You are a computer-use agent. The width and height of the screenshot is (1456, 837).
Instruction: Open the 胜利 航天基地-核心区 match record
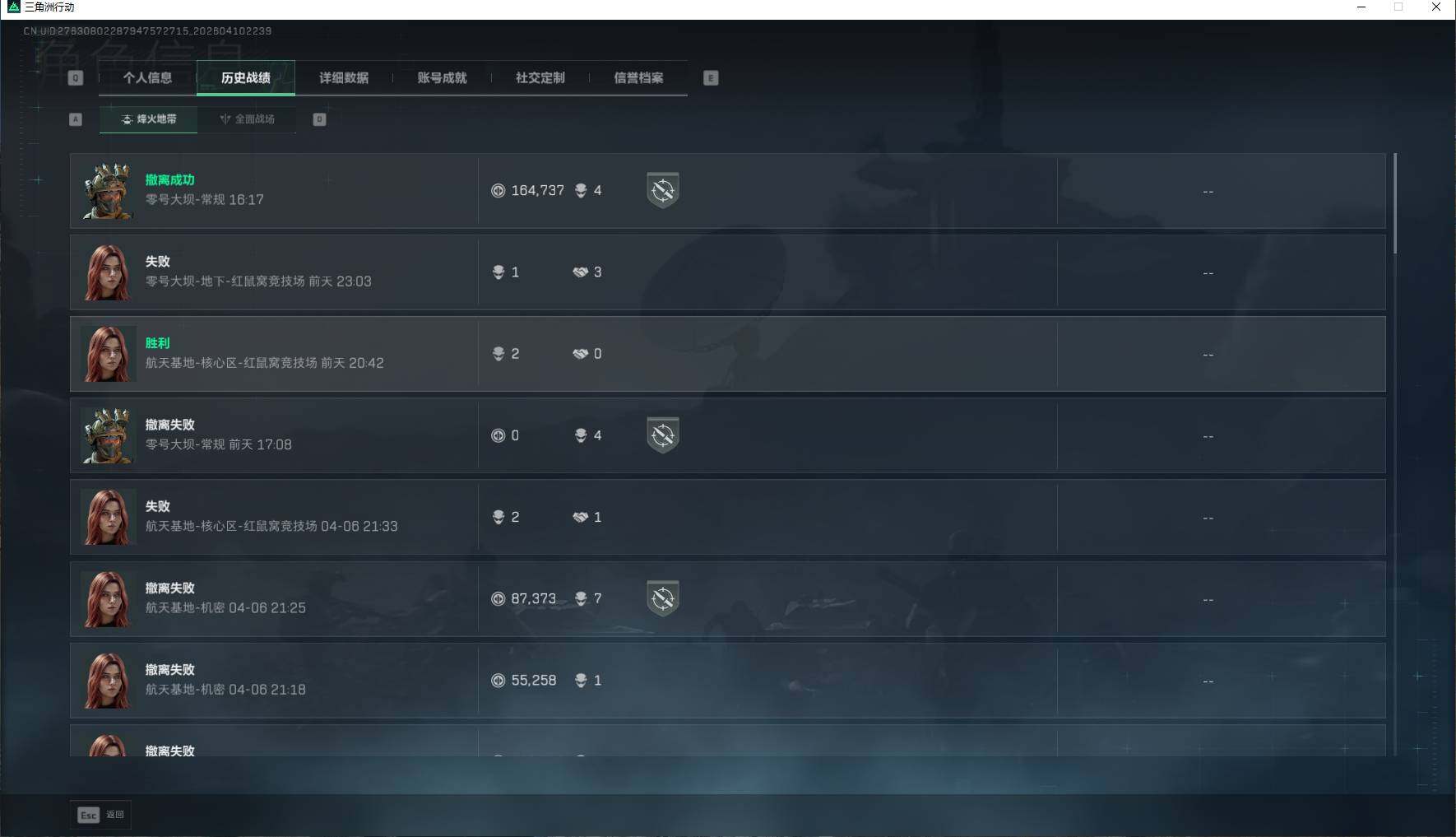[728, 354]
